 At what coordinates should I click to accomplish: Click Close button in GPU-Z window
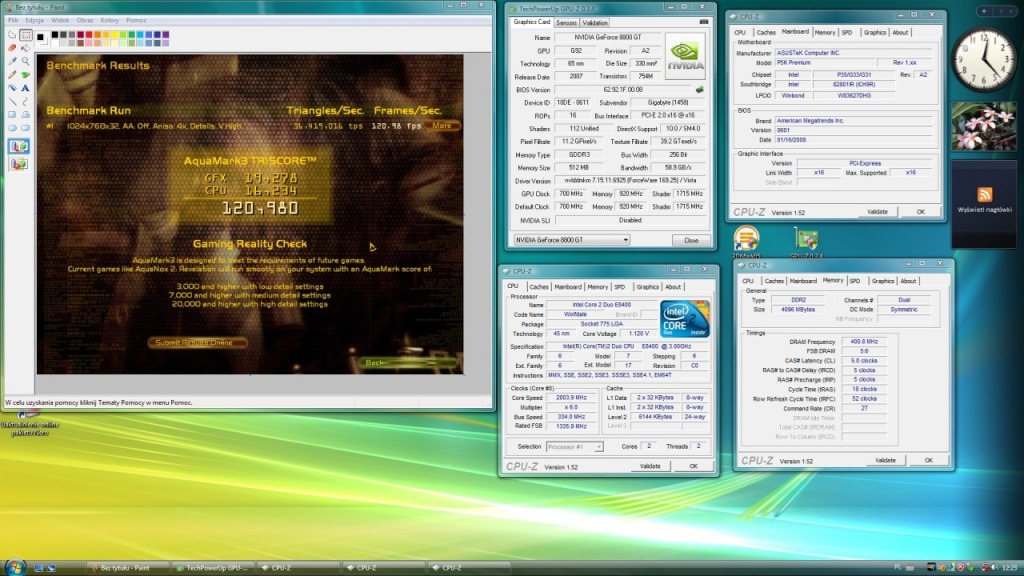(691, 240)
